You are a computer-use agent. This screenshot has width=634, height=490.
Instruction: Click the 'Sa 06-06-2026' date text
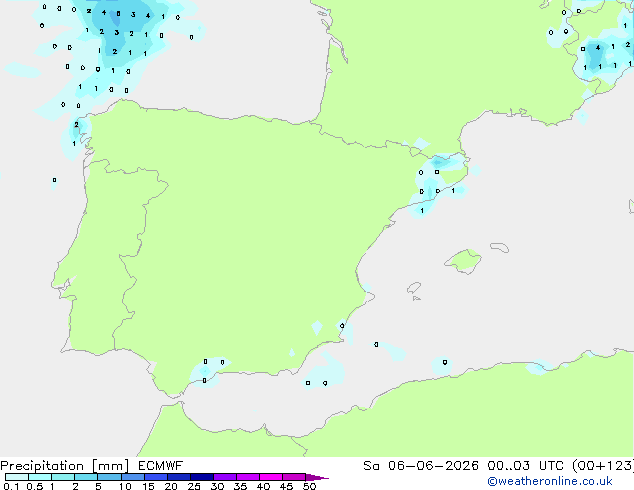(x=421, y=466)
